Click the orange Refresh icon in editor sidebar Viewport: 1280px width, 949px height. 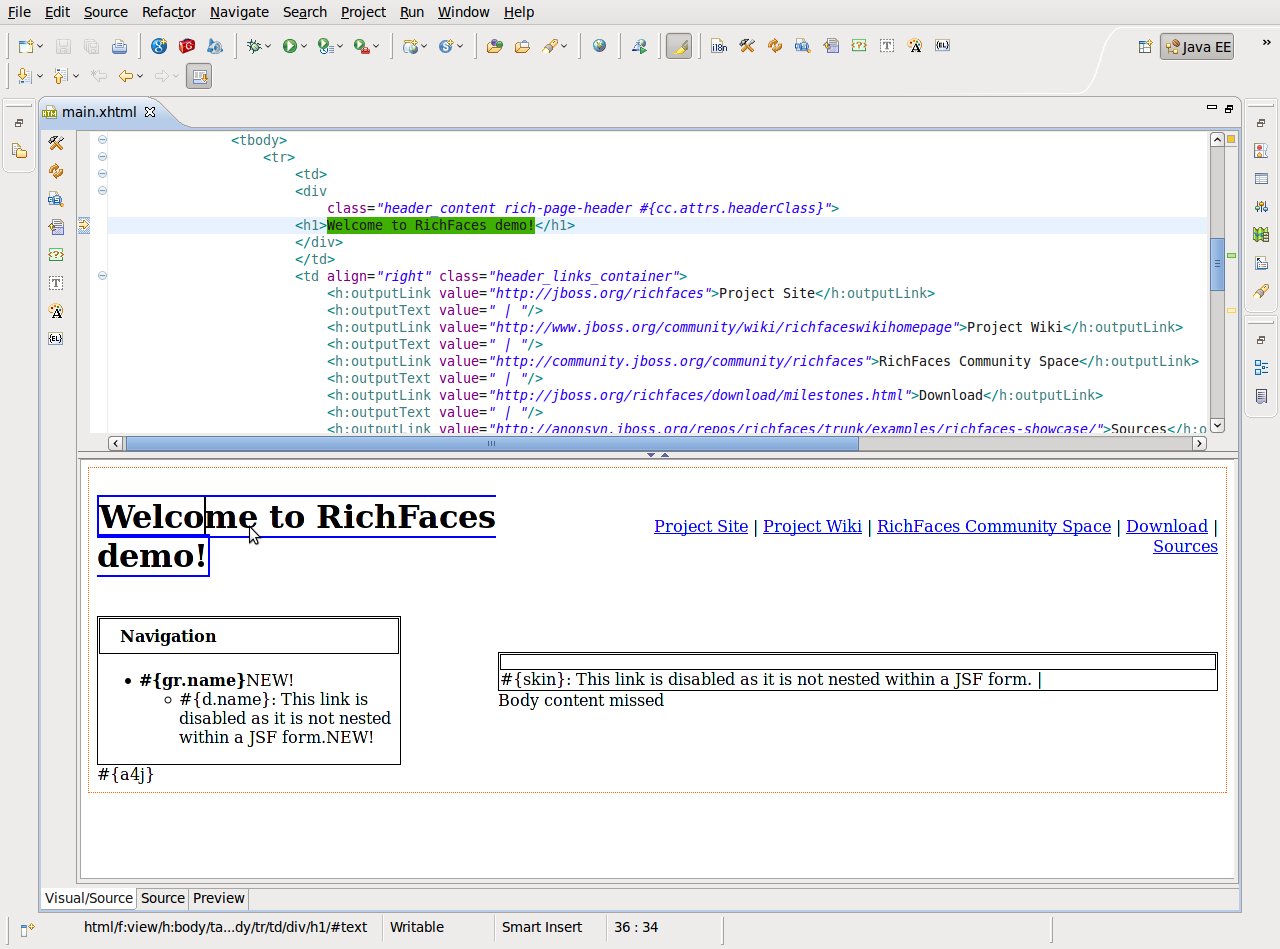(x=56, y=172)
